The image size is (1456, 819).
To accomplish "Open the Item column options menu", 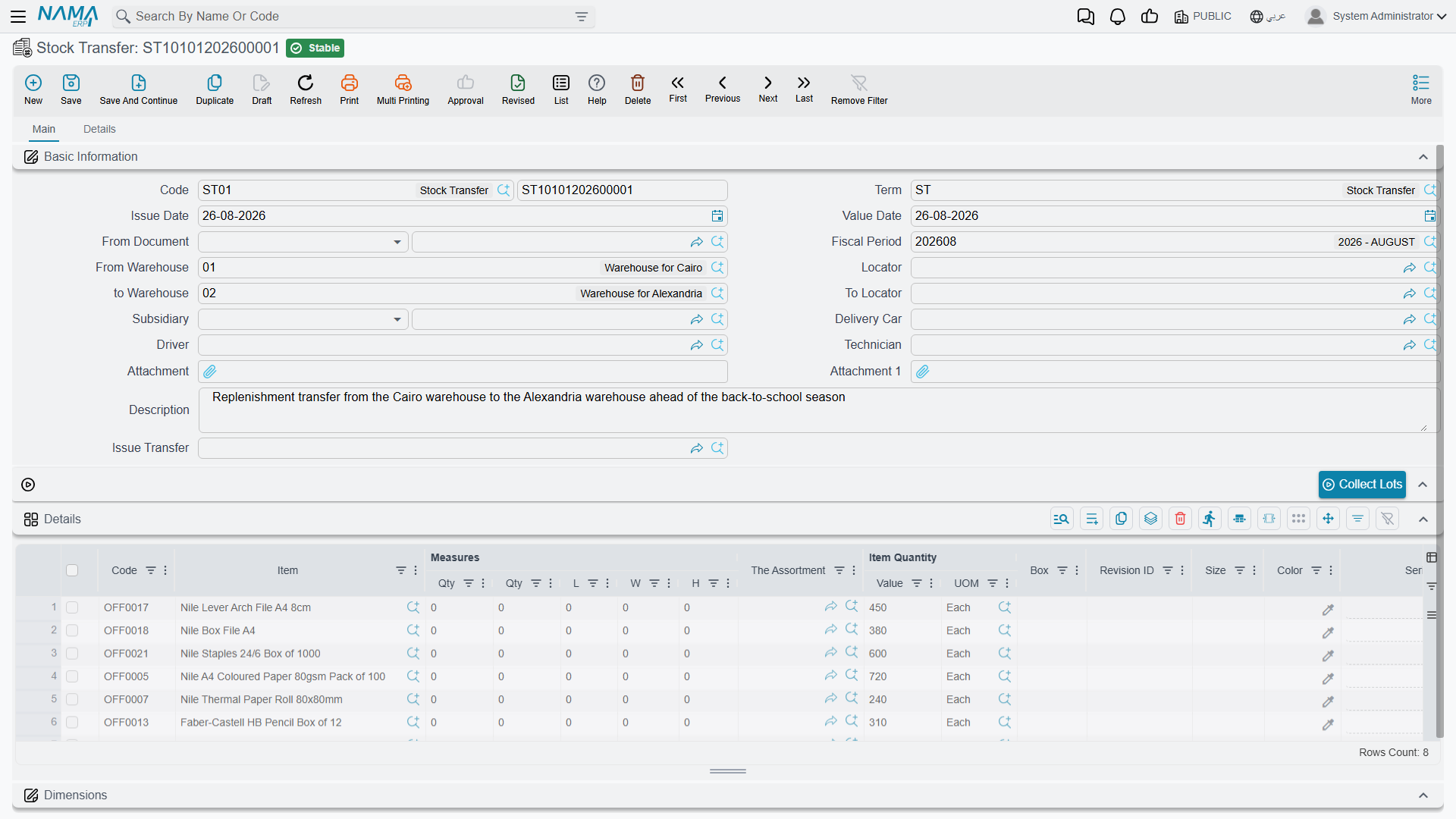I will (416, 570).
